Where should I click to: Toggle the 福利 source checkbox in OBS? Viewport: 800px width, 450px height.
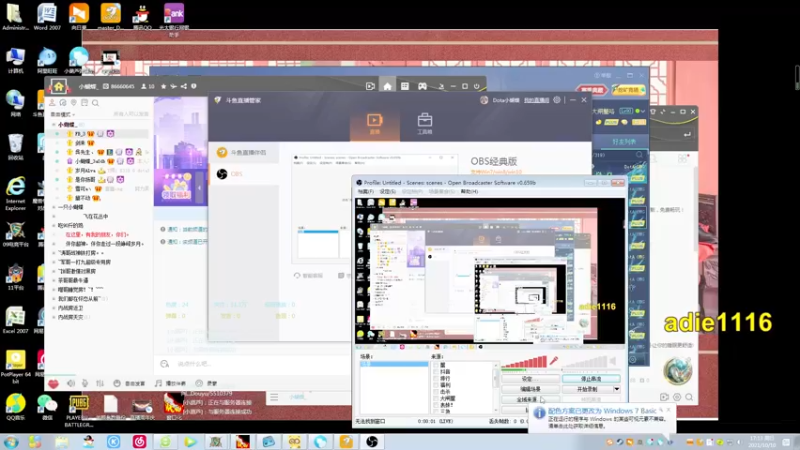[436, 385]
